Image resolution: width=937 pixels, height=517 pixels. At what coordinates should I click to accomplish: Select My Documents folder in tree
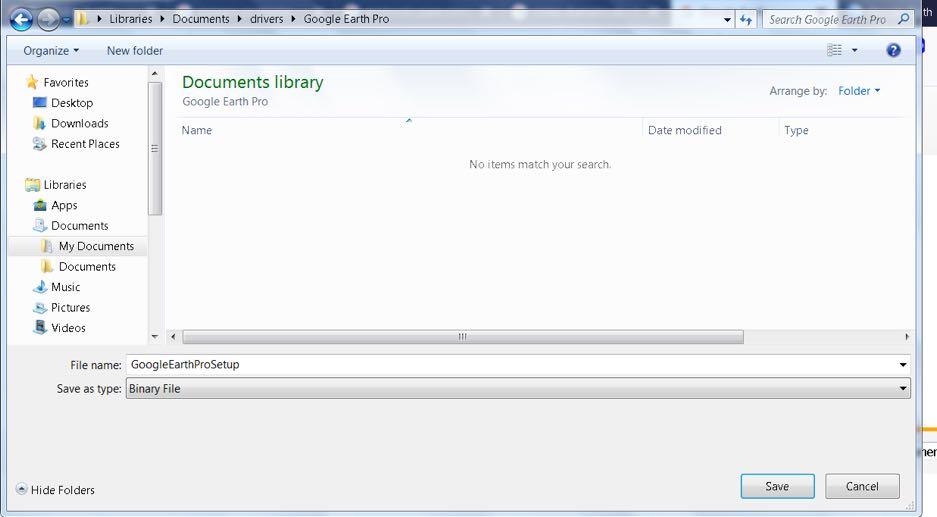coord(96,246)
